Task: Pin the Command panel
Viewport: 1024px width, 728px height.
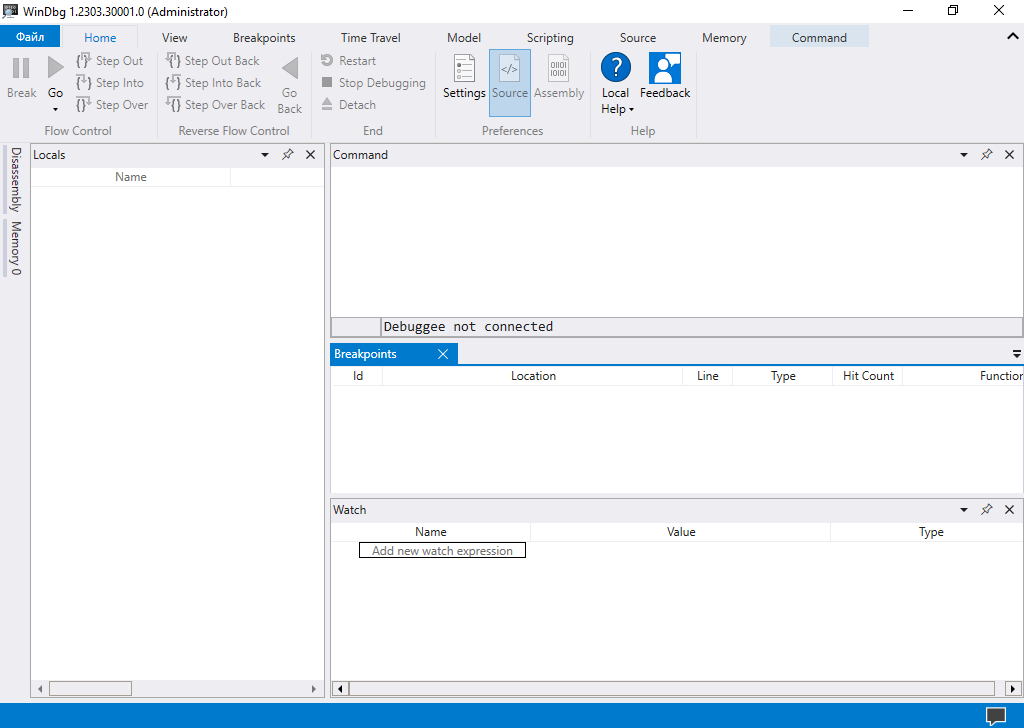Action: [x=986, y=155]
